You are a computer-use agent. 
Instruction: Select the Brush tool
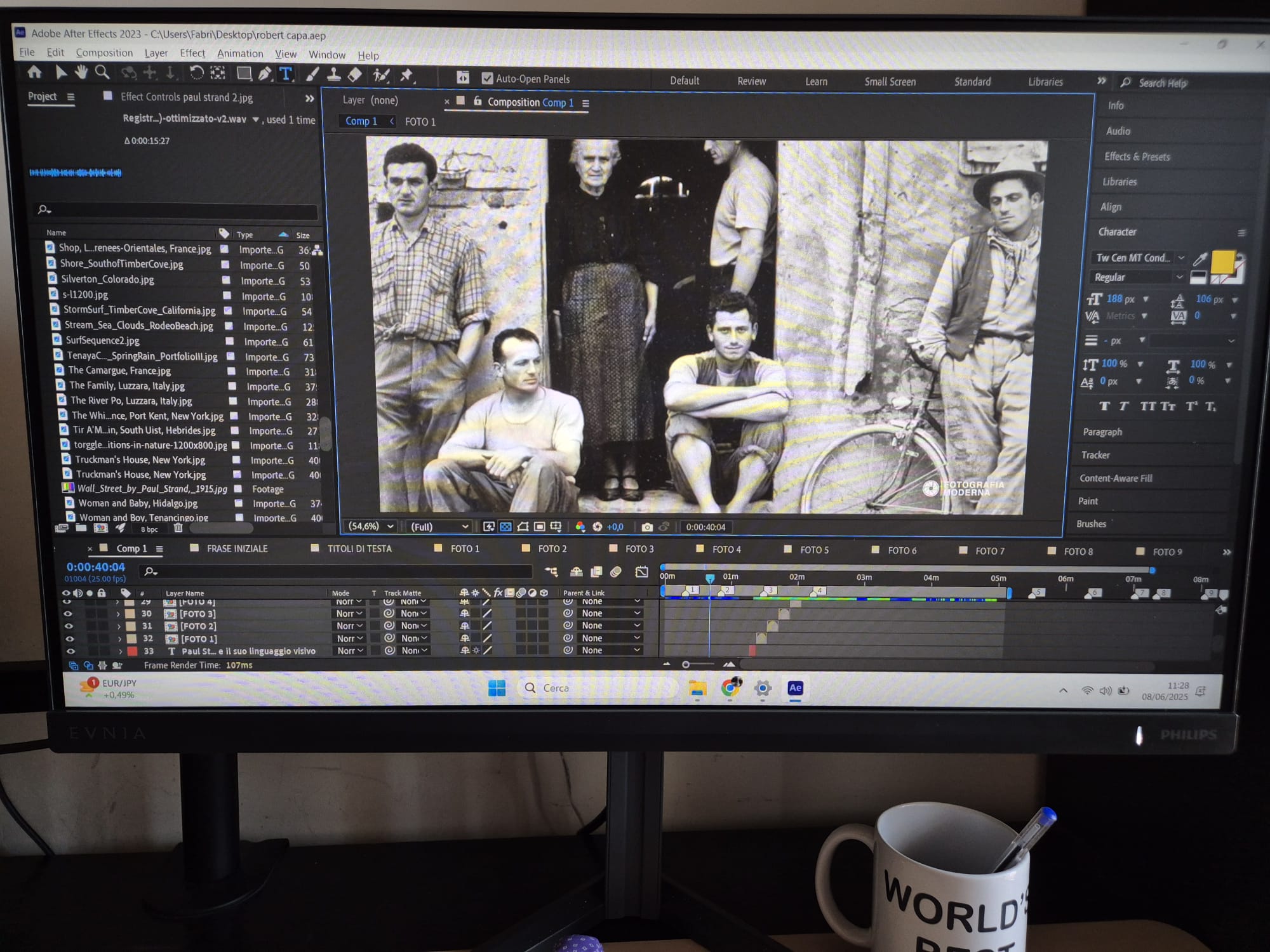(312, 75)
